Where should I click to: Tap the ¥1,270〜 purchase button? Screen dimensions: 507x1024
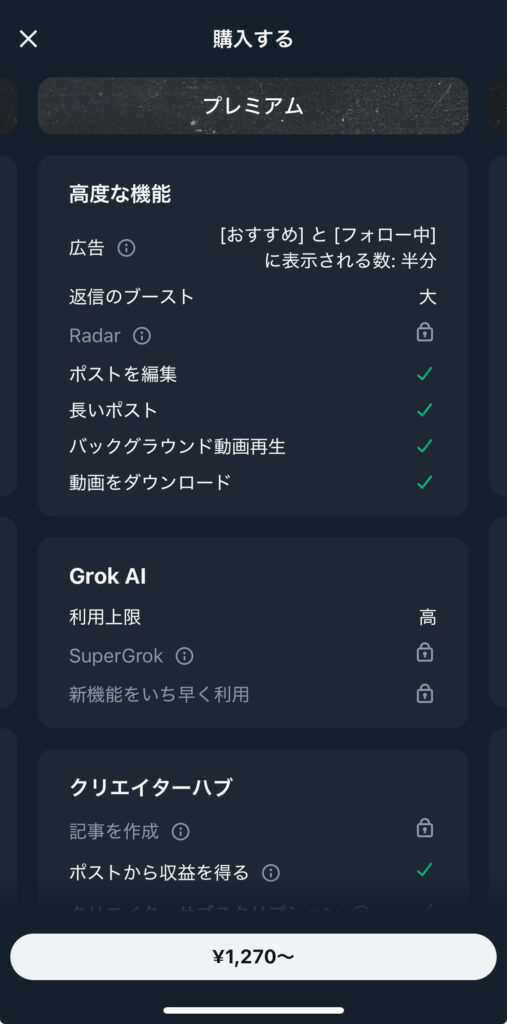pos(254,957)
